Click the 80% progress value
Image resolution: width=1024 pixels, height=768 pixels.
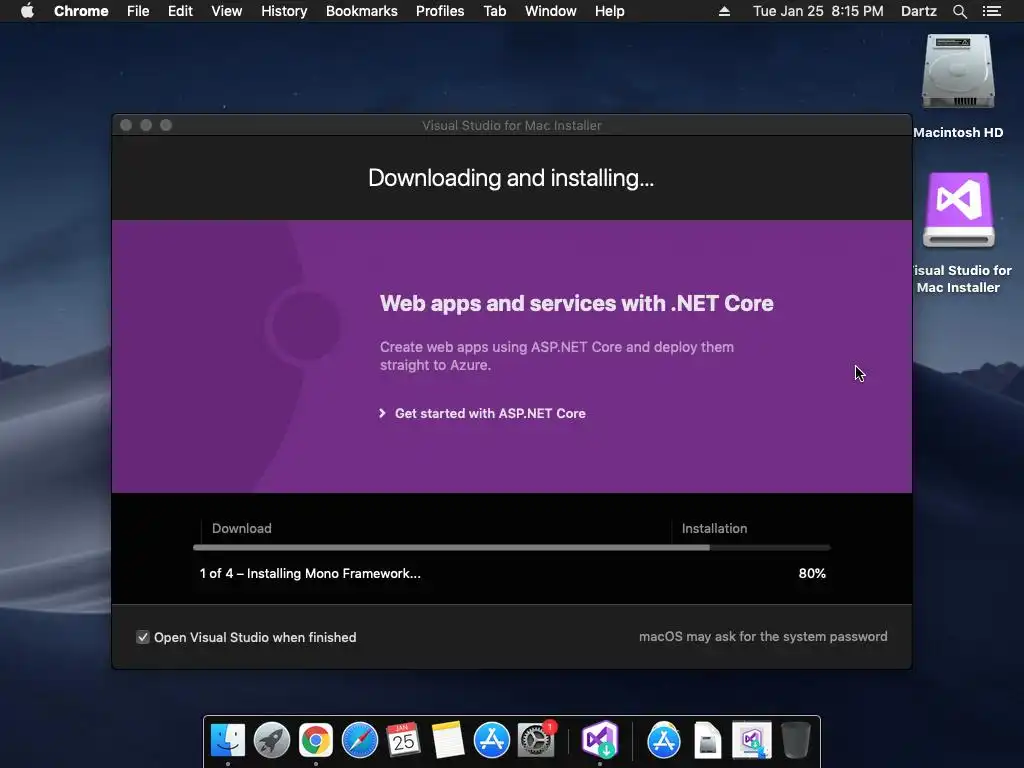click(x=812, y=573)
